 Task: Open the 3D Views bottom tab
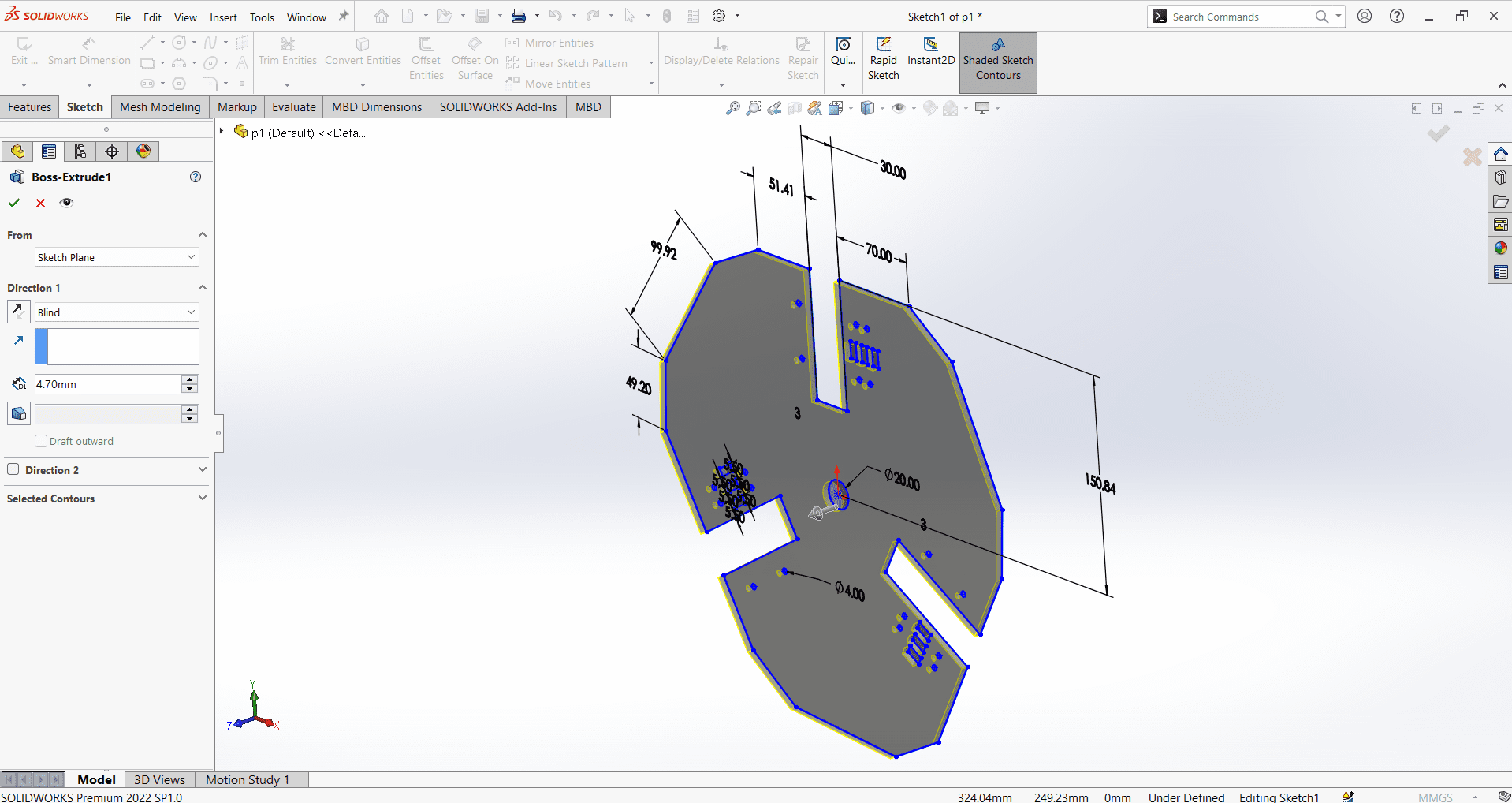159,779
